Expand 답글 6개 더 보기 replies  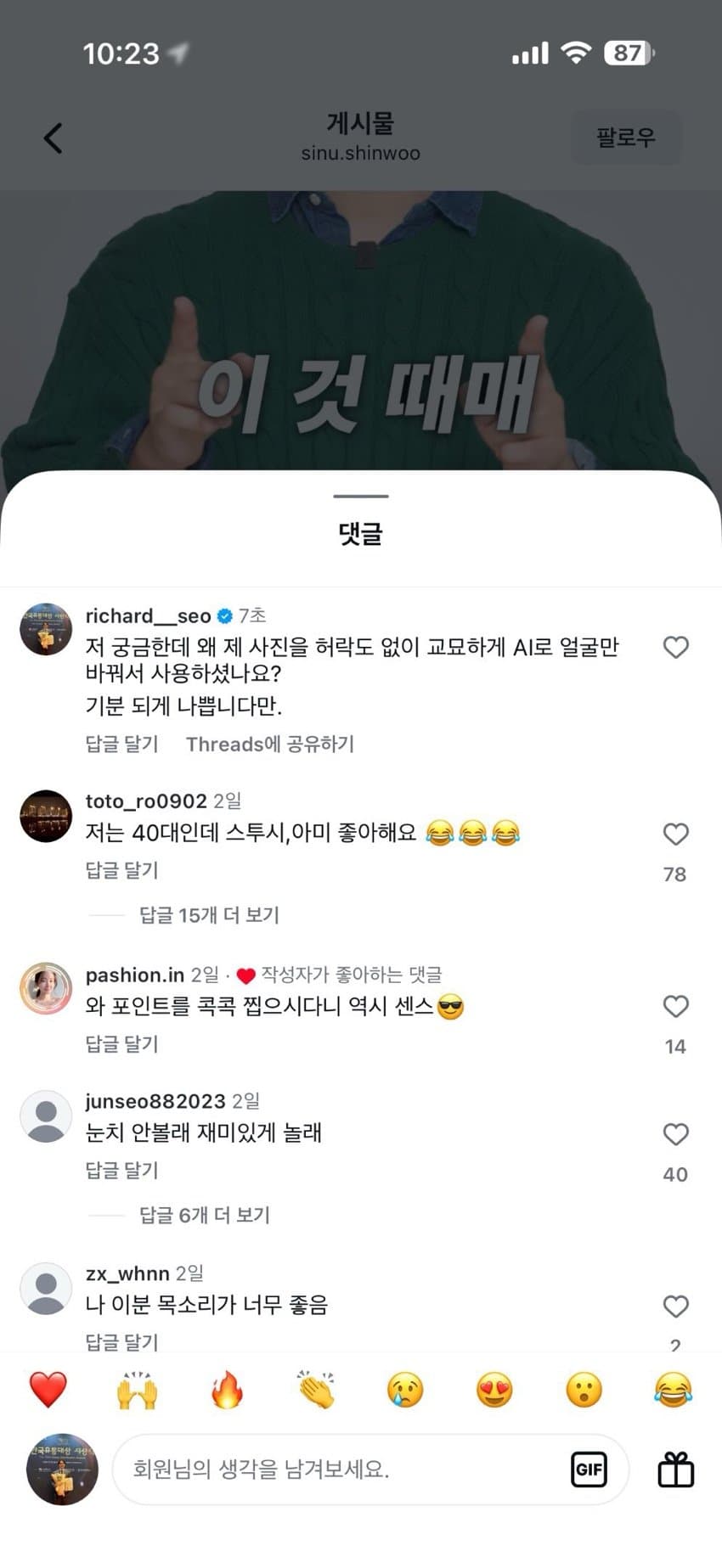204,1215
